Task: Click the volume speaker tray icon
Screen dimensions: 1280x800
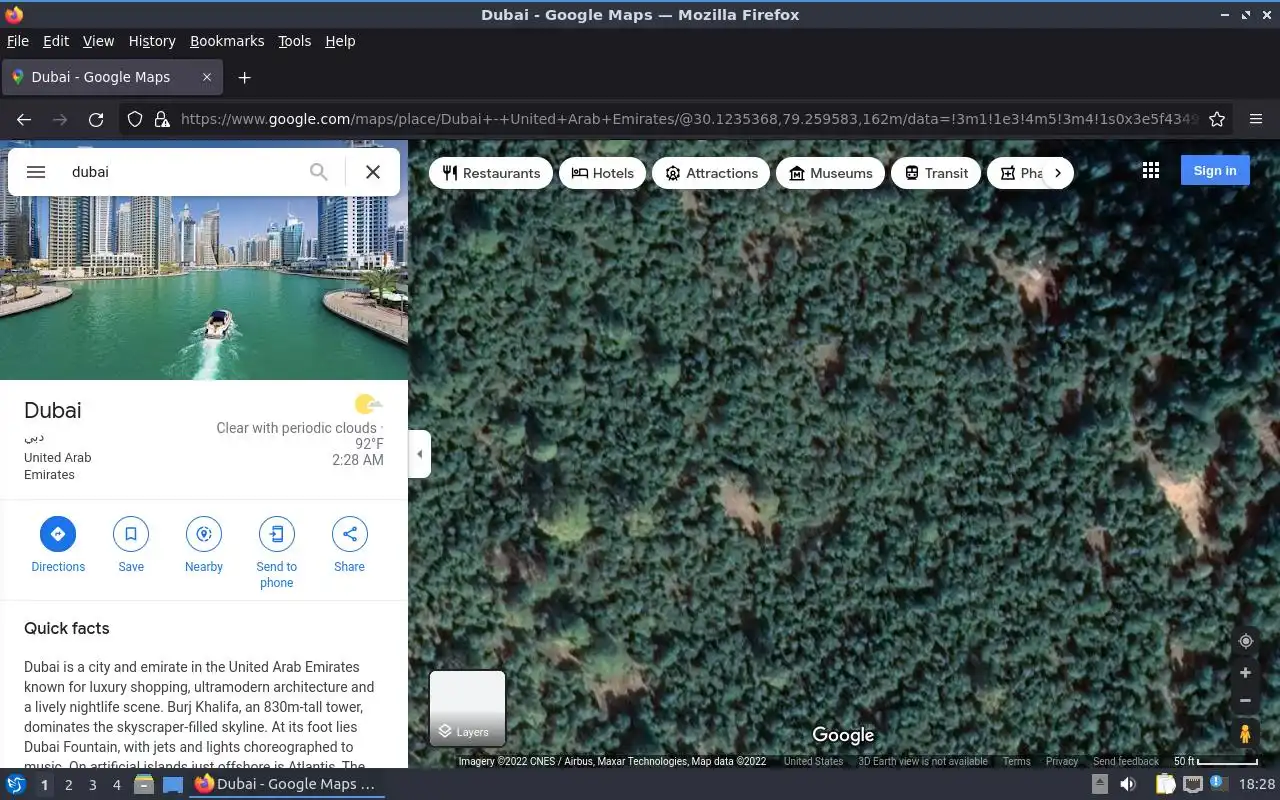Action: (1127, 784)
